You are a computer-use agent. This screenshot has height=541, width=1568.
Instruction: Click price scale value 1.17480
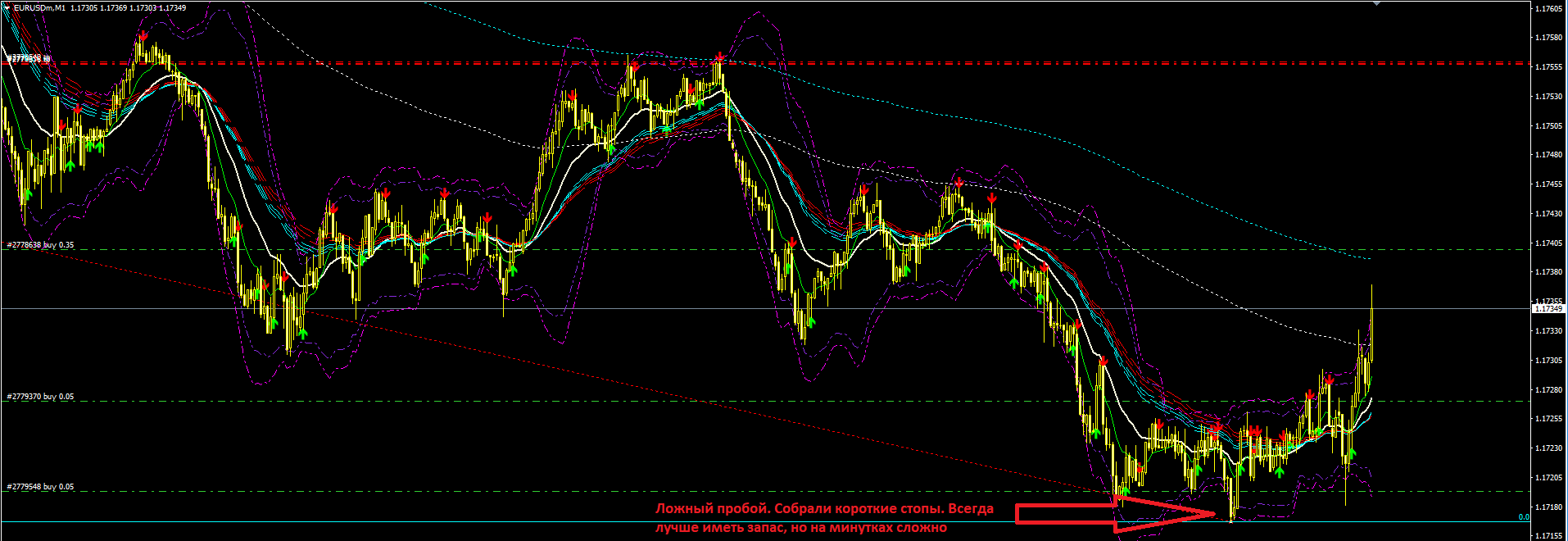pos(1550,155)
